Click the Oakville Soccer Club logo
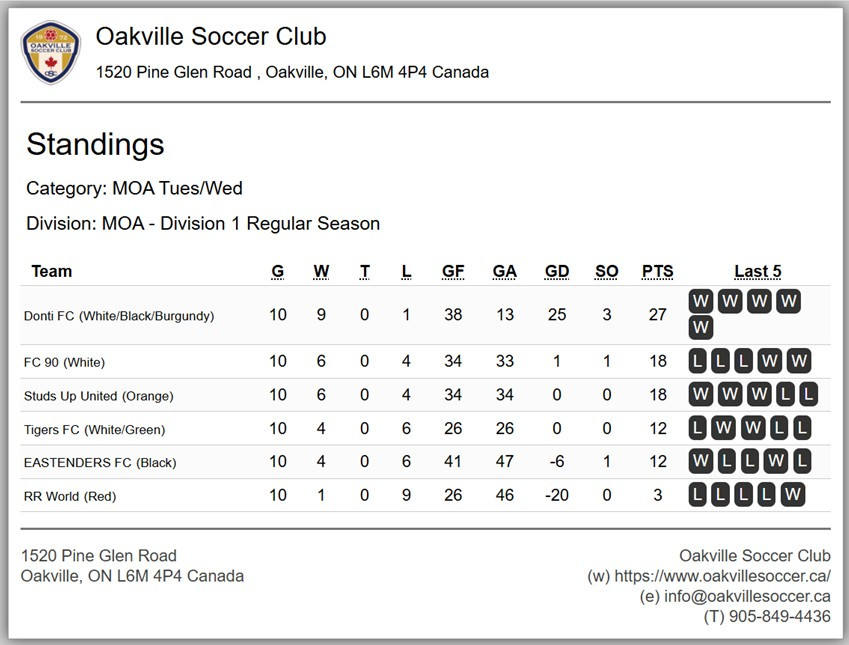This screenshot has height=645, width=849. click(50, 53)
